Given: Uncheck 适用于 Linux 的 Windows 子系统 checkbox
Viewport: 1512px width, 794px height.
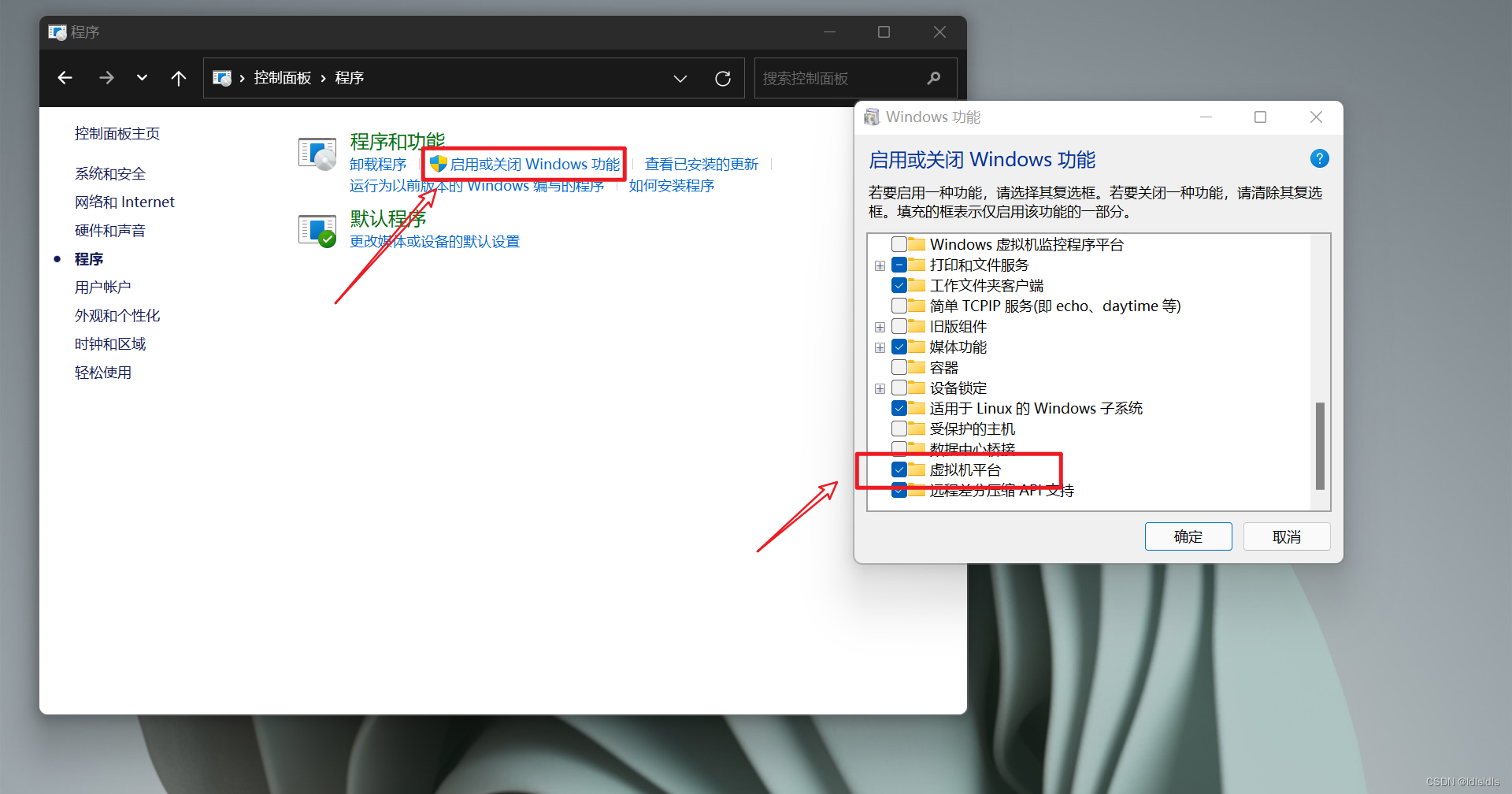Looking at the screenshot, I should 899,408.
